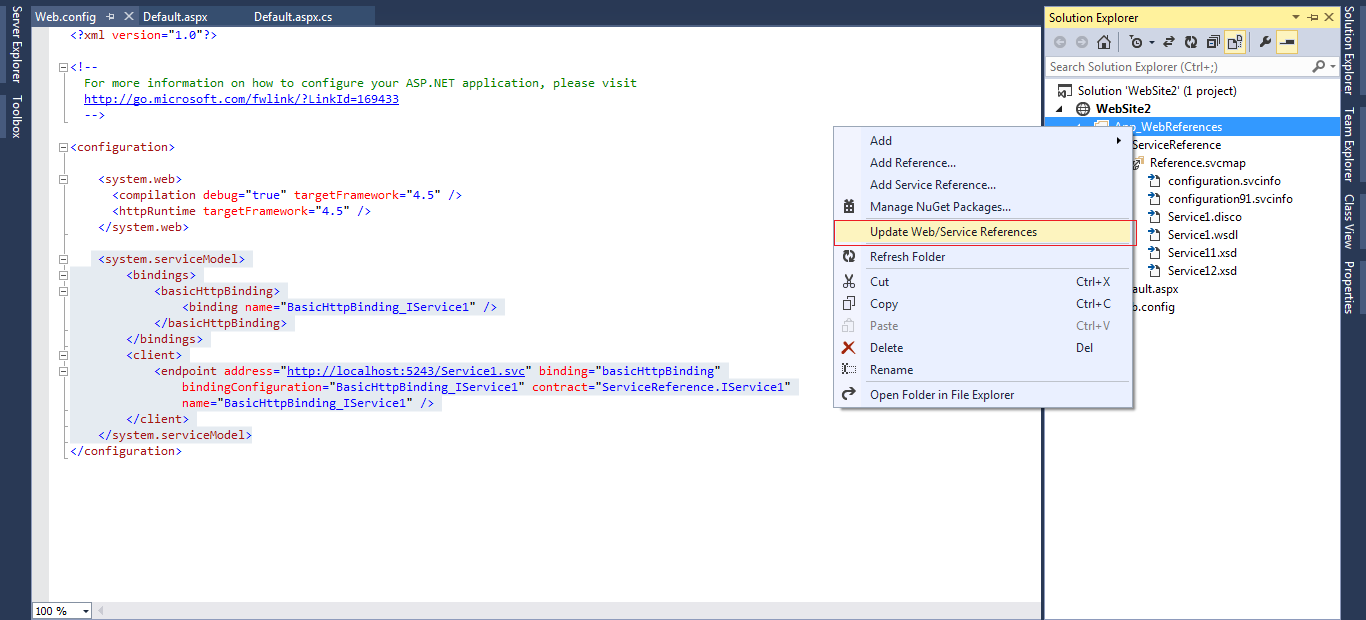Switch to the Default.aspx.cs tab
This screenshot has width=1366, height=620.
click(295, 15)
